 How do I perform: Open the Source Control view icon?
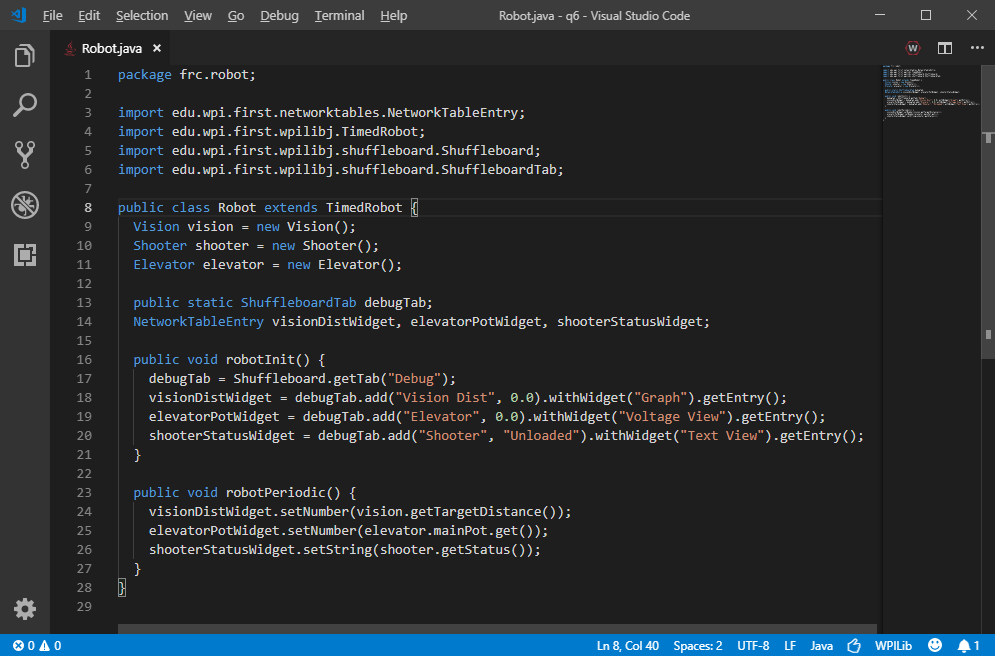(25, 155)
